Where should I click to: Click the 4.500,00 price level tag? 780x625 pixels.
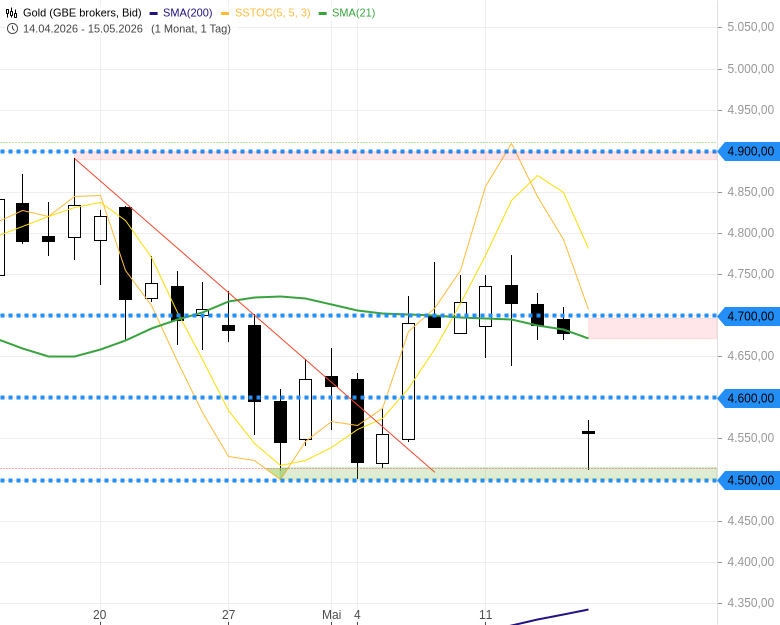[749, 480]
